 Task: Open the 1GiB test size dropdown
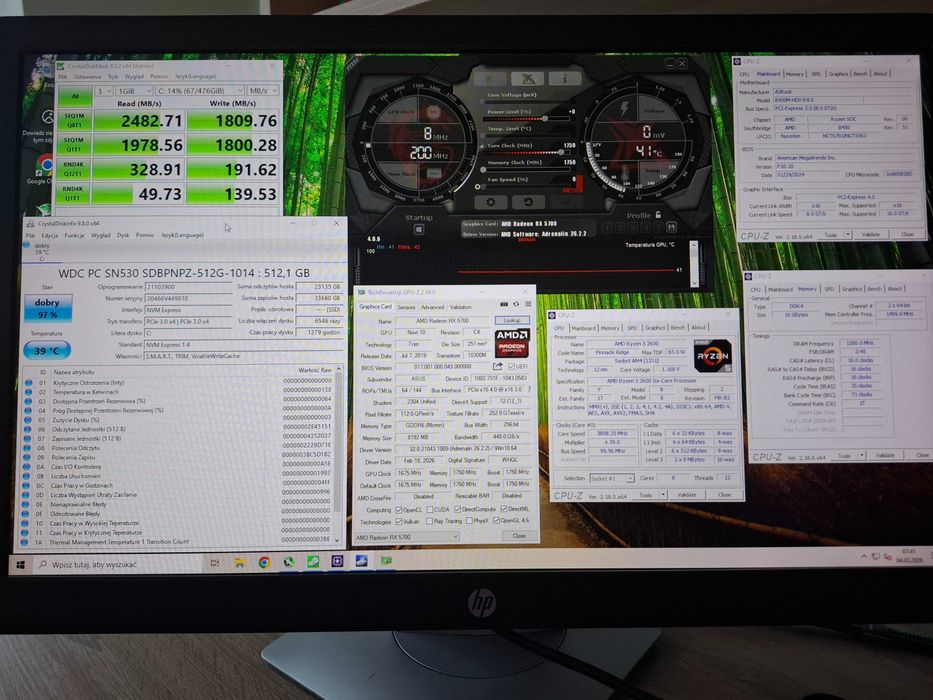(x=134, y=91)
